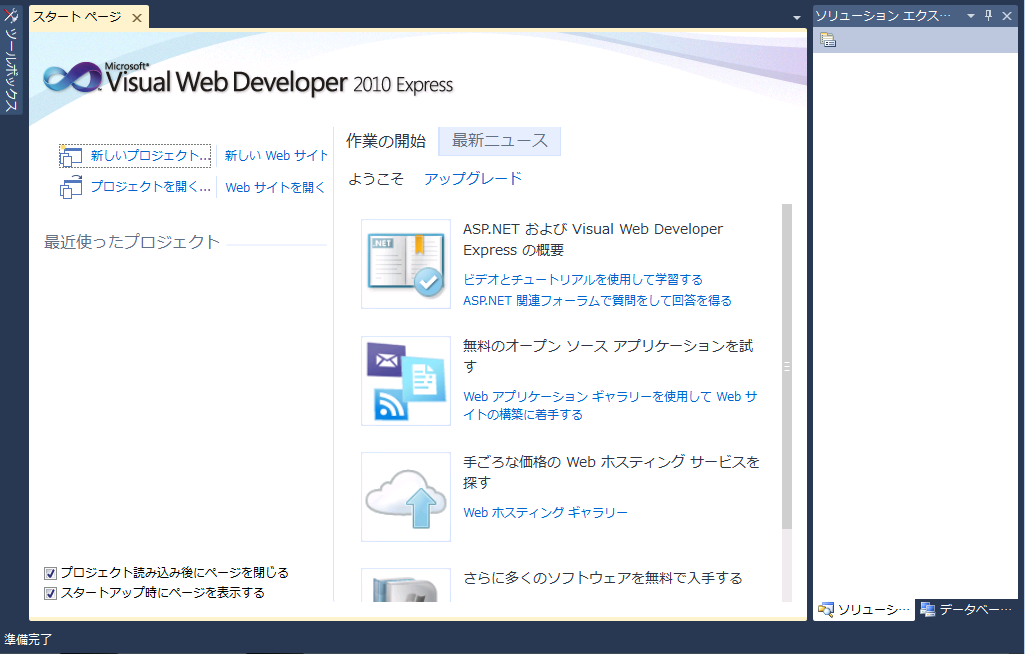
Task: Toggle プロジェクト読み込み後にページを閉じる checkbox
Action: click(50, 574)
